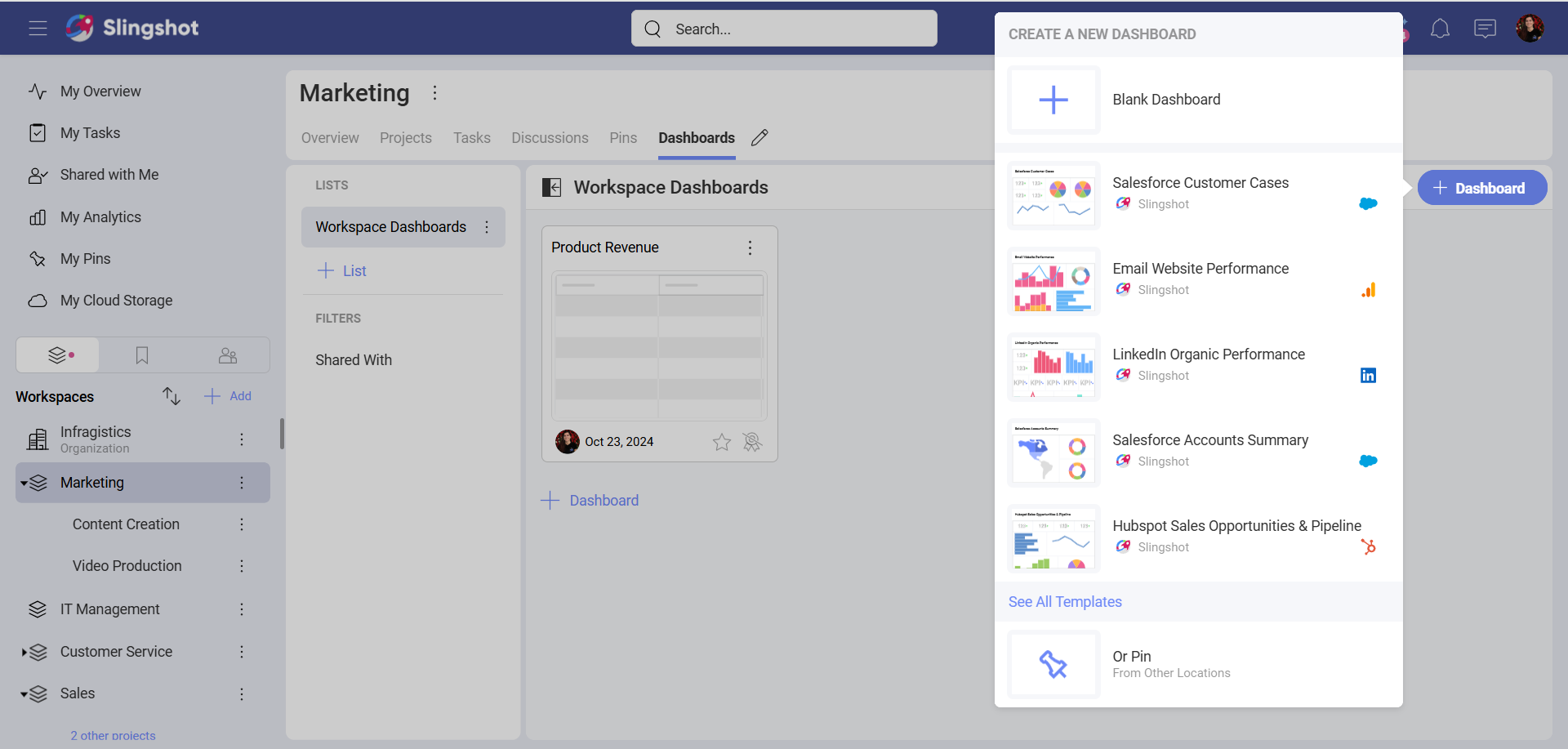Select the Blank Dashboard option

pos(1166,99)
